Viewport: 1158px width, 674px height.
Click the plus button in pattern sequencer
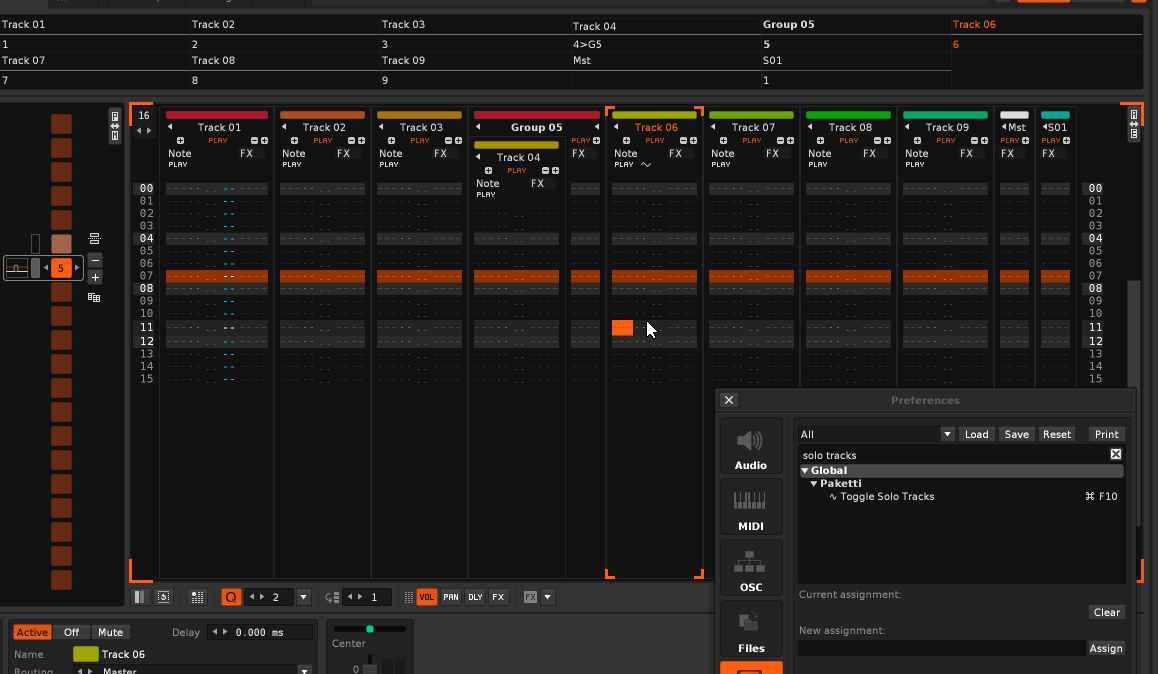(95, 277)
